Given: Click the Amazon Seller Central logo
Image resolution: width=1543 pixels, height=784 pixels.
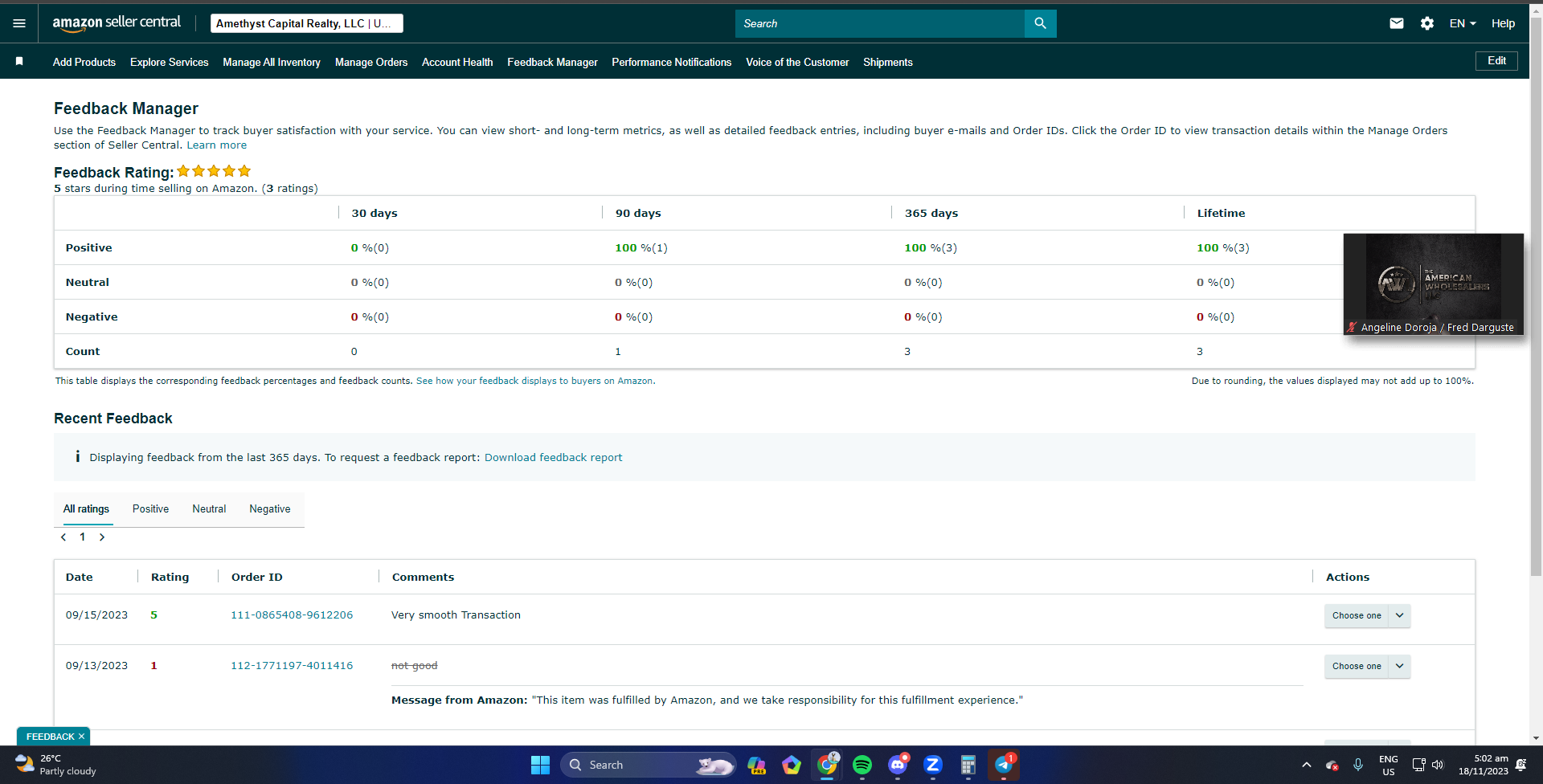Looking at the screenshot, I should coord(117,23).
